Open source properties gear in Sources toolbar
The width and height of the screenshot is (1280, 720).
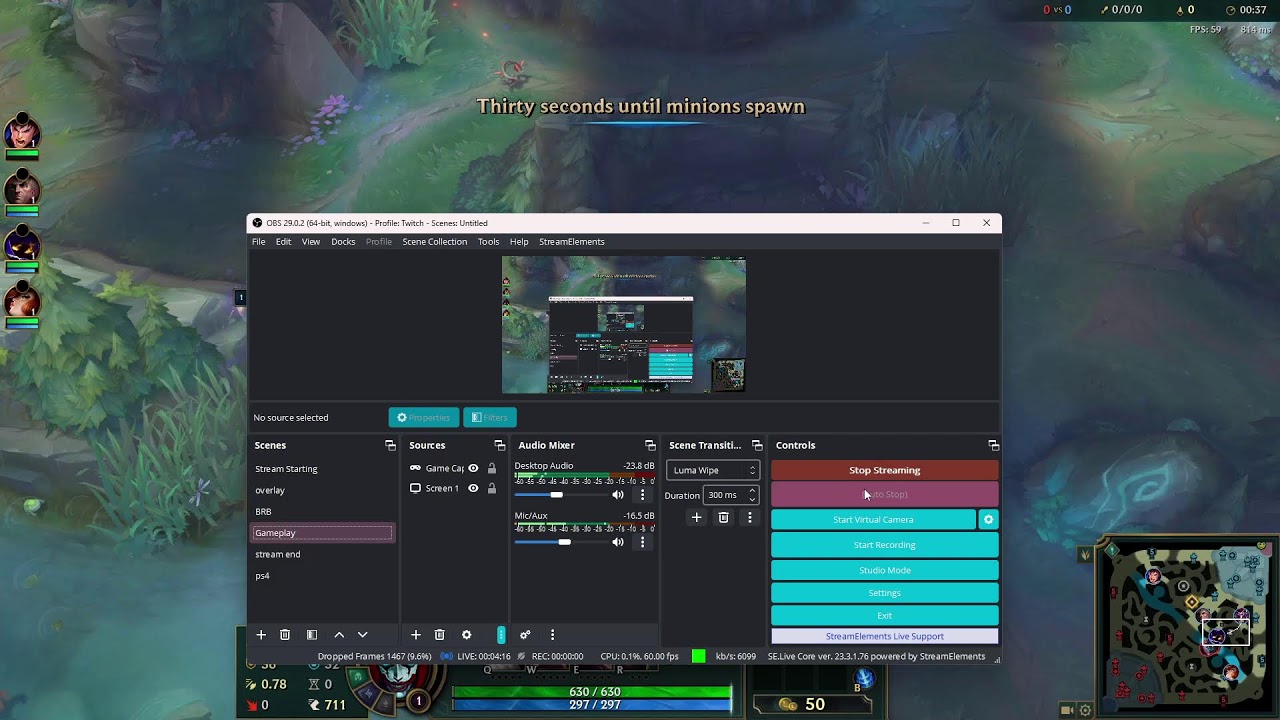pos(466,635)
